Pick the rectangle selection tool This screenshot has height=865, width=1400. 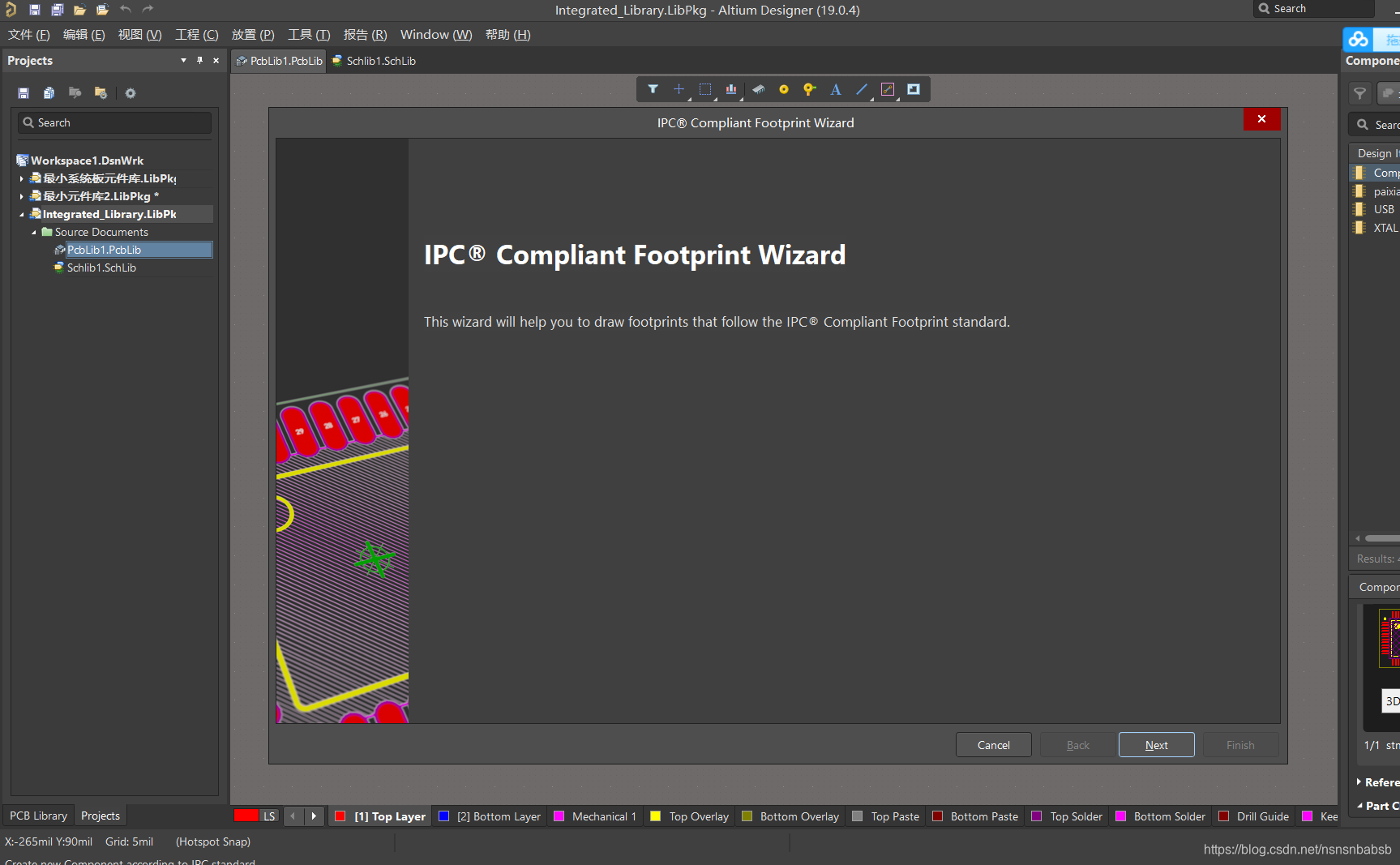click(x=705, y=89)
